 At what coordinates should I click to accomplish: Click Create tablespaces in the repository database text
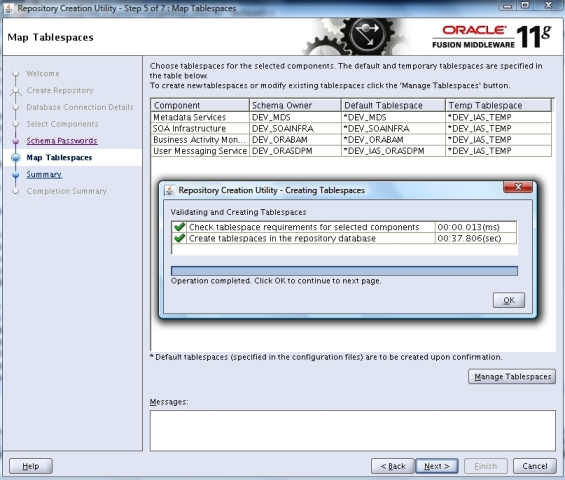(282, 238)
